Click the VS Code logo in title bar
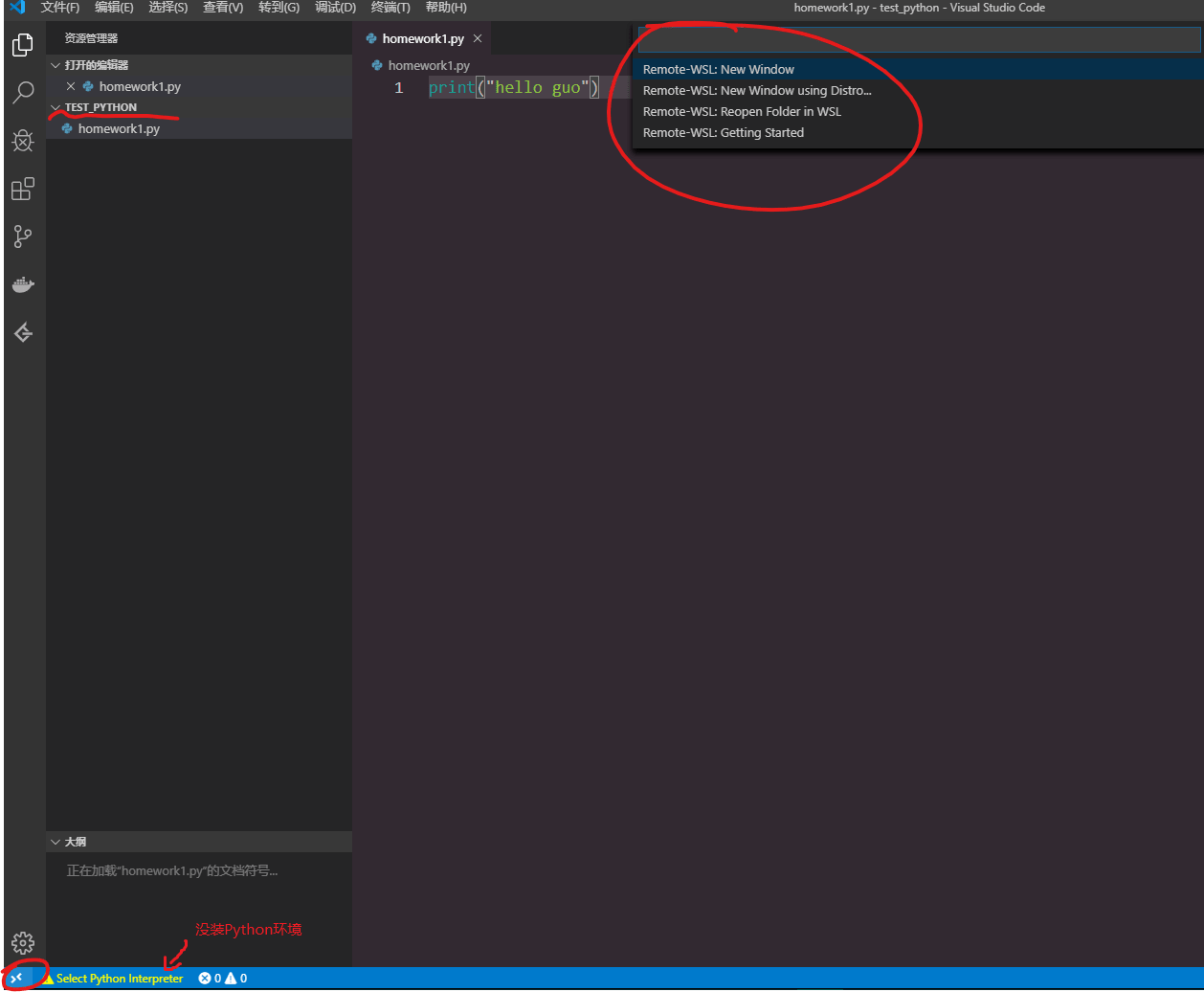Image resolution: width=1204 pixels, height=992 pixels. [x=16, y=8]
